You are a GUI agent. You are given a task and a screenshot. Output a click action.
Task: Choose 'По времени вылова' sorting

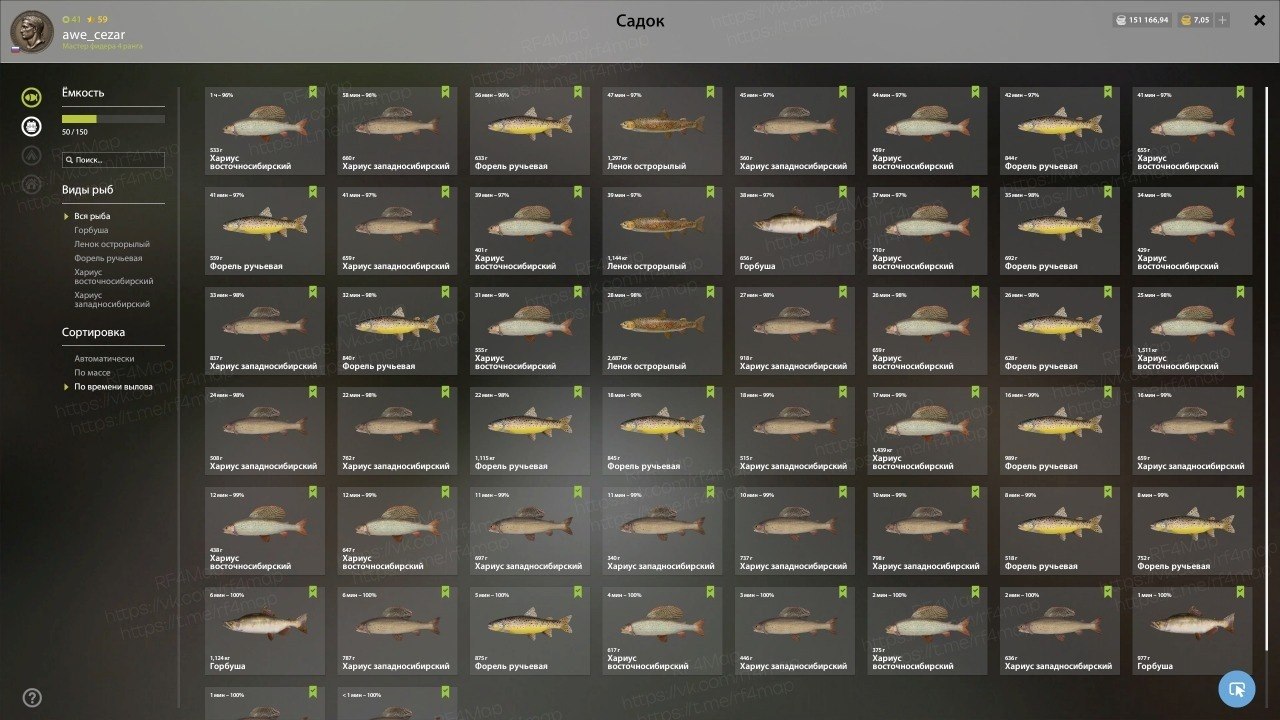point(113,386)
